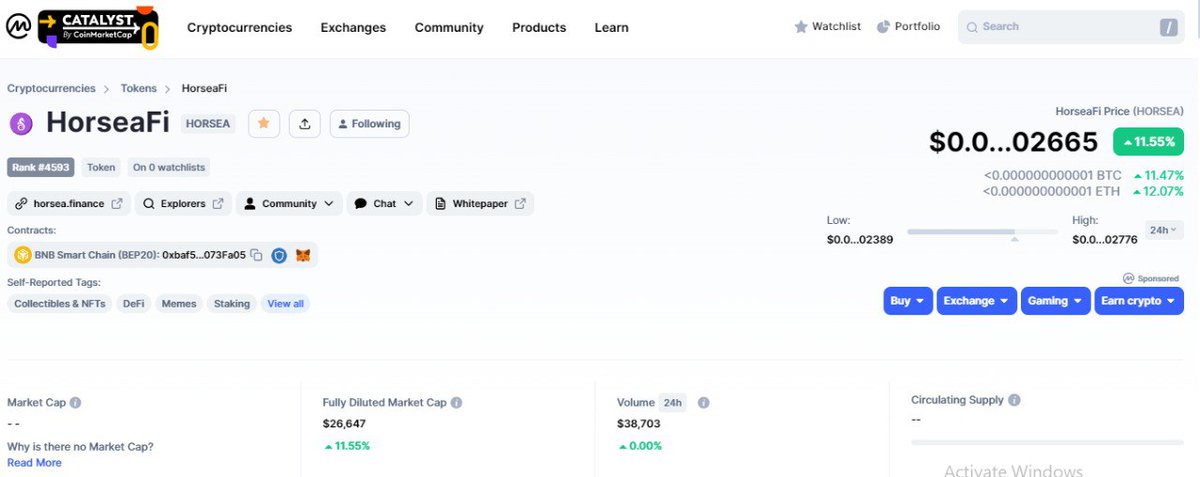1200x477 pixels.
Task: Click the blue shield Trust Wallet icon
Action: click(x=279, y=255)
